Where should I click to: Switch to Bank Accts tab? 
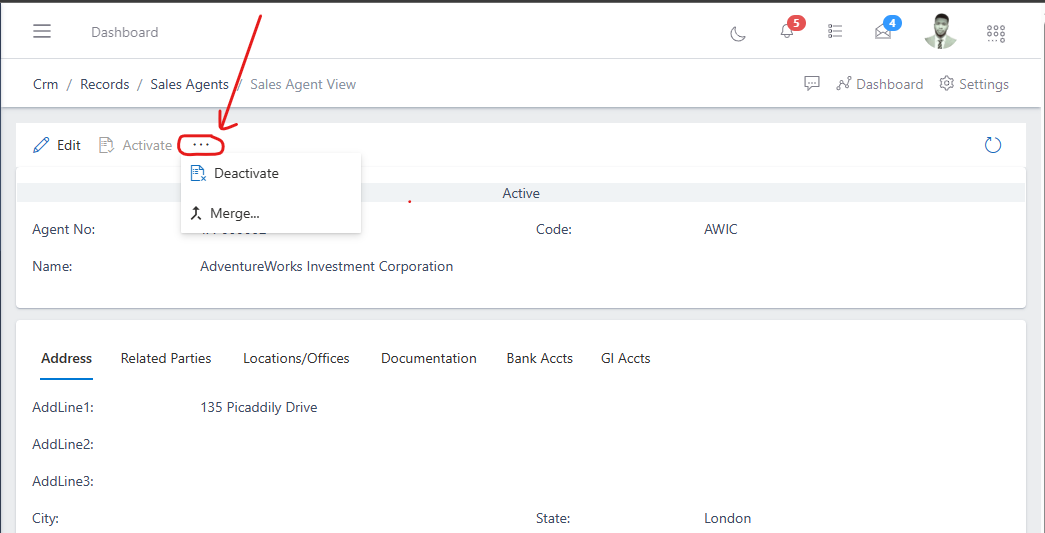point(539,358)
